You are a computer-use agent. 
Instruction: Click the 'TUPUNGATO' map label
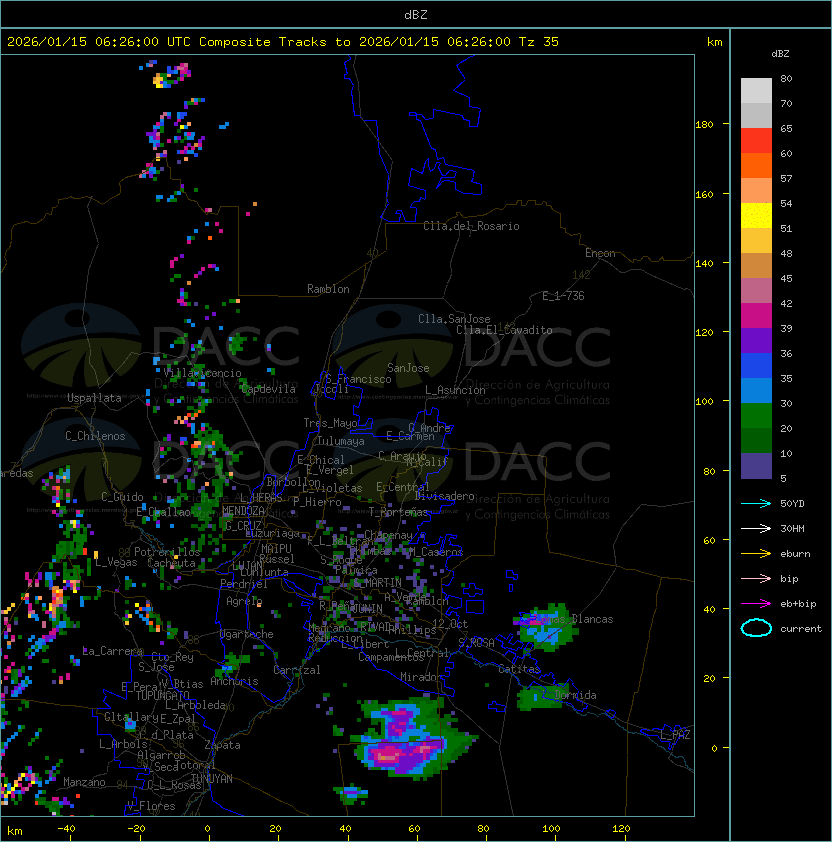(x=162, y=695)
